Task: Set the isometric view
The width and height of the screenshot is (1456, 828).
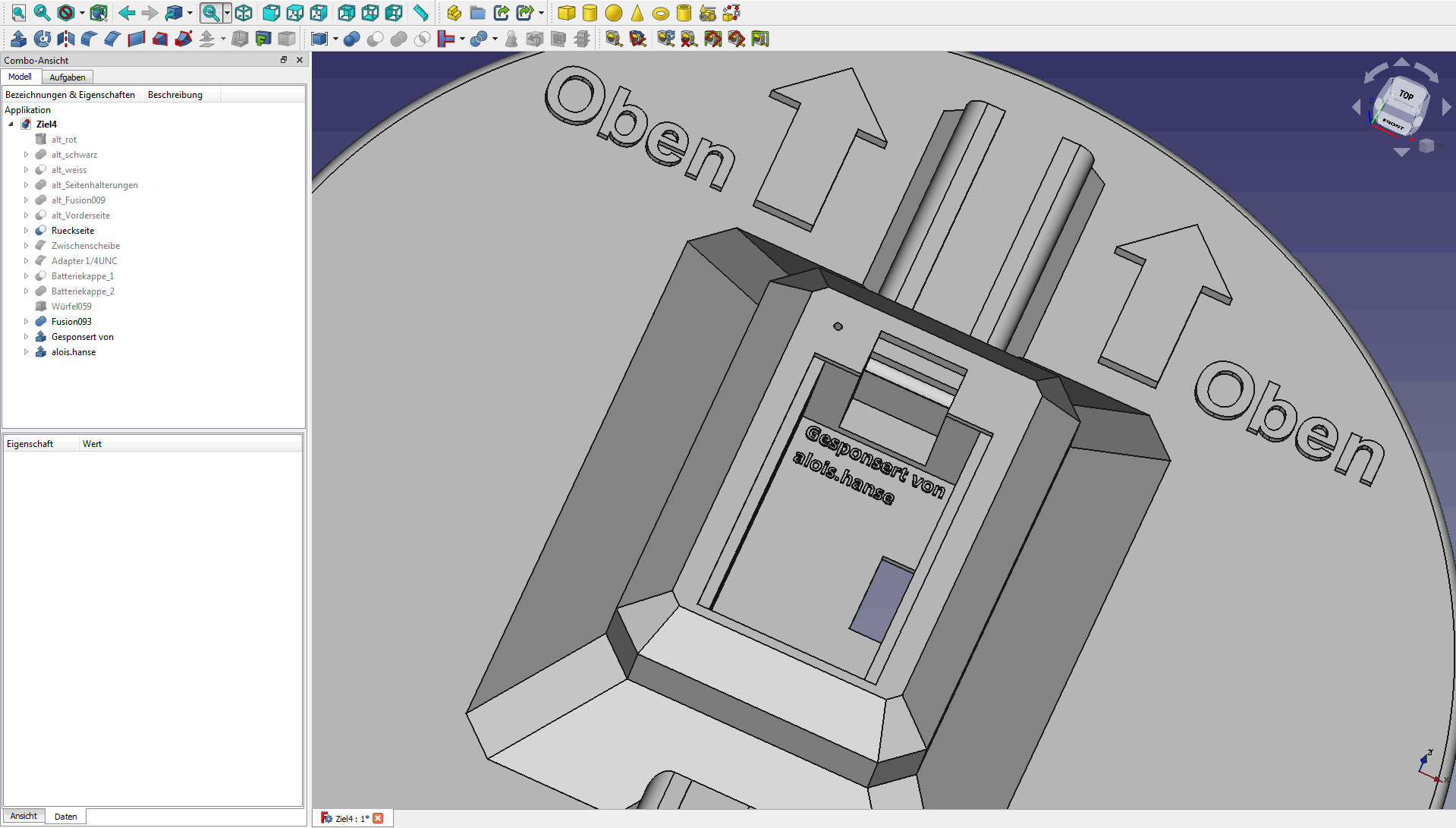Action: (x=244, y=13)
